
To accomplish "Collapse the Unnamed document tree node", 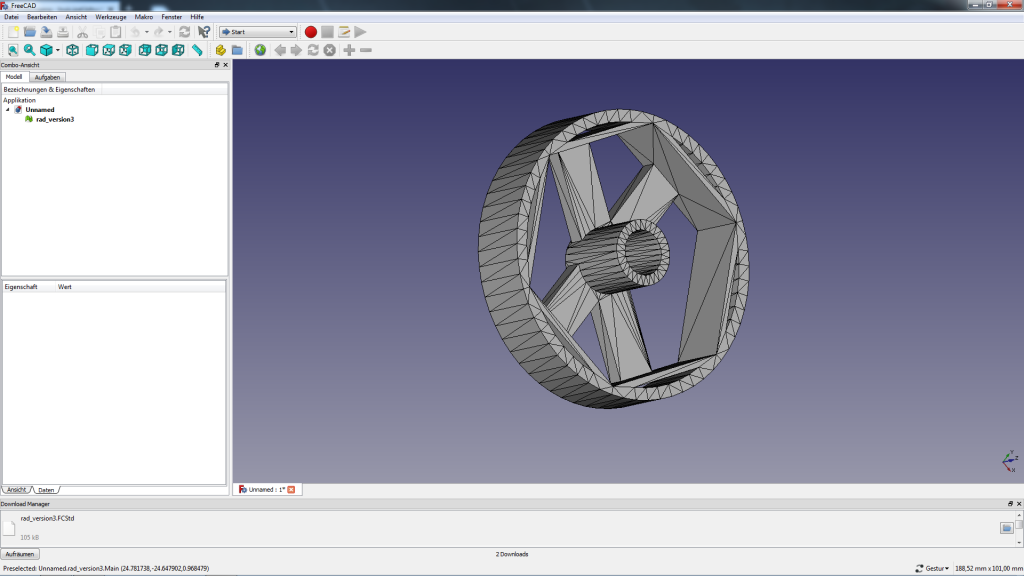I will click(8, 110).
